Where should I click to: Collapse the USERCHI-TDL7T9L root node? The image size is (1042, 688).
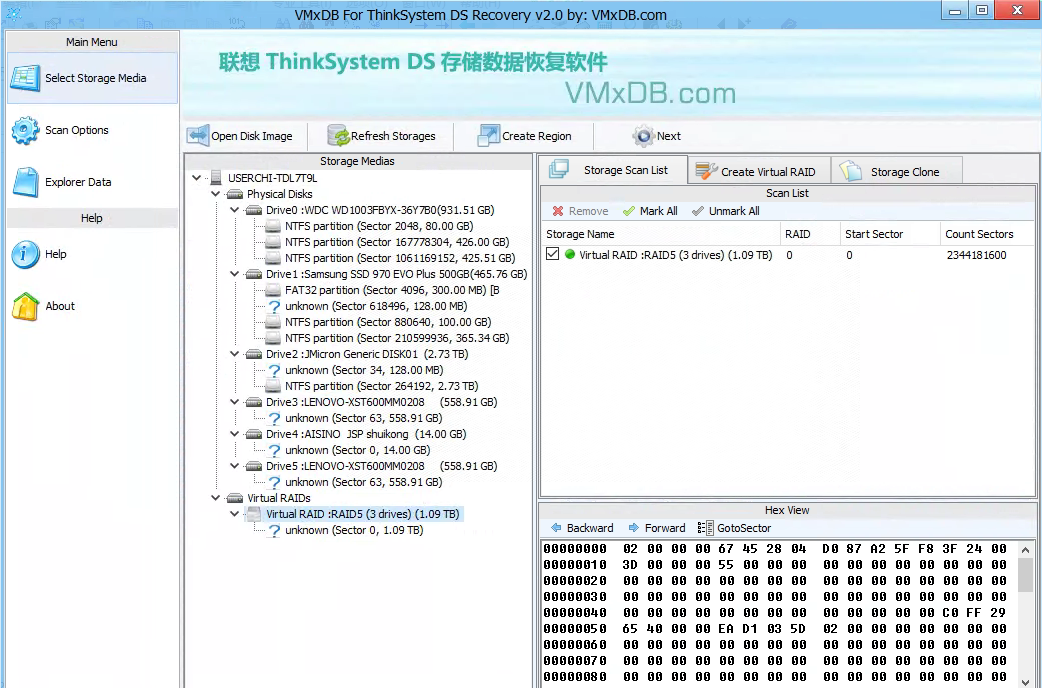point(197,177)
